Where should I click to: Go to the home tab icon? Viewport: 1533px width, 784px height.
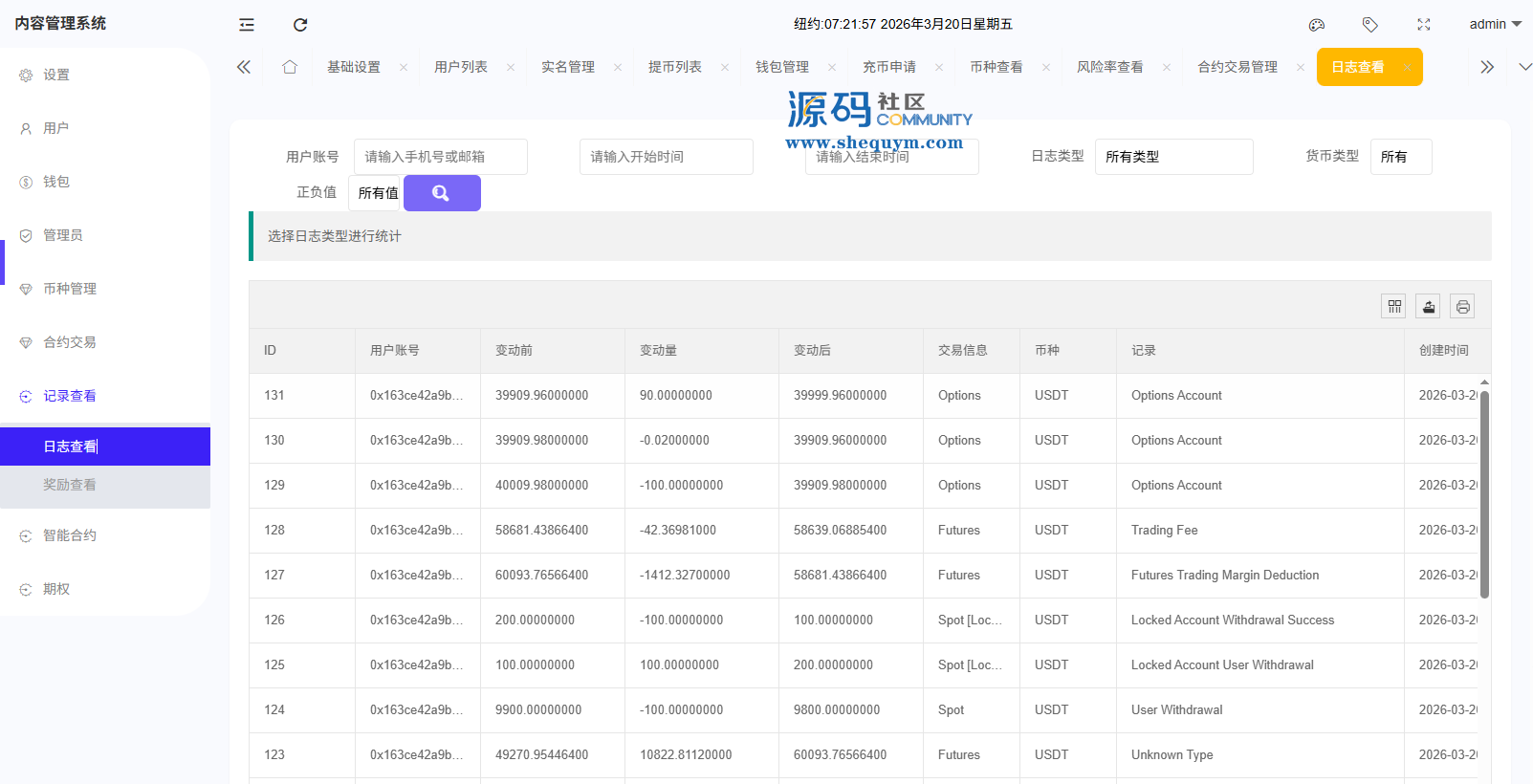click(290, 67)
